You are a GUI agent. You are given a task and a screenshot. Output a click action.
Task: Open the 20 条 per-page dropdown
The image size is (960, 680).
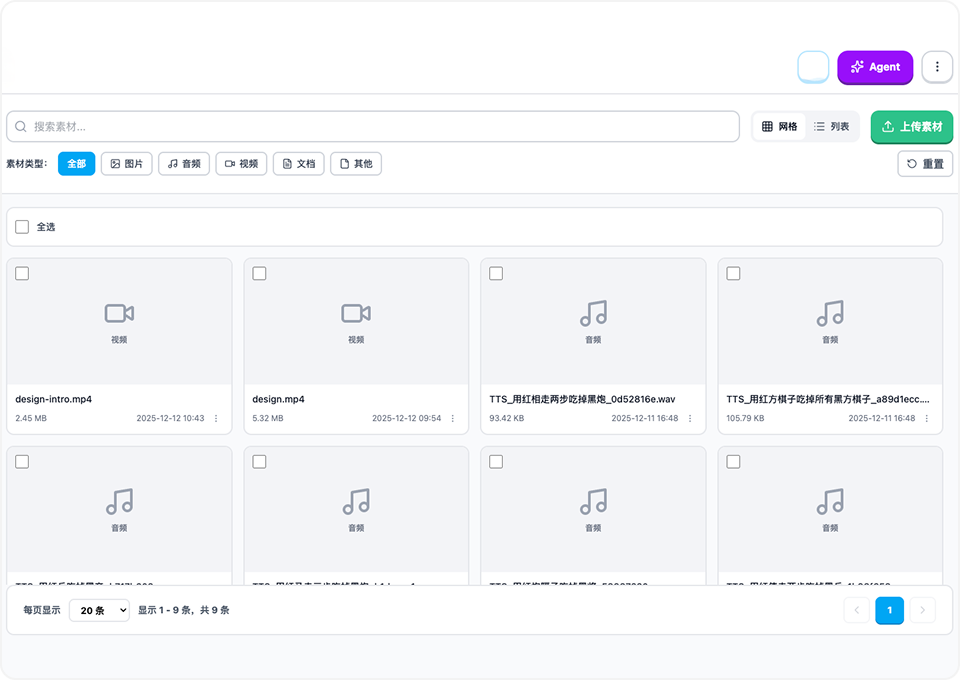tap(99, 610)
